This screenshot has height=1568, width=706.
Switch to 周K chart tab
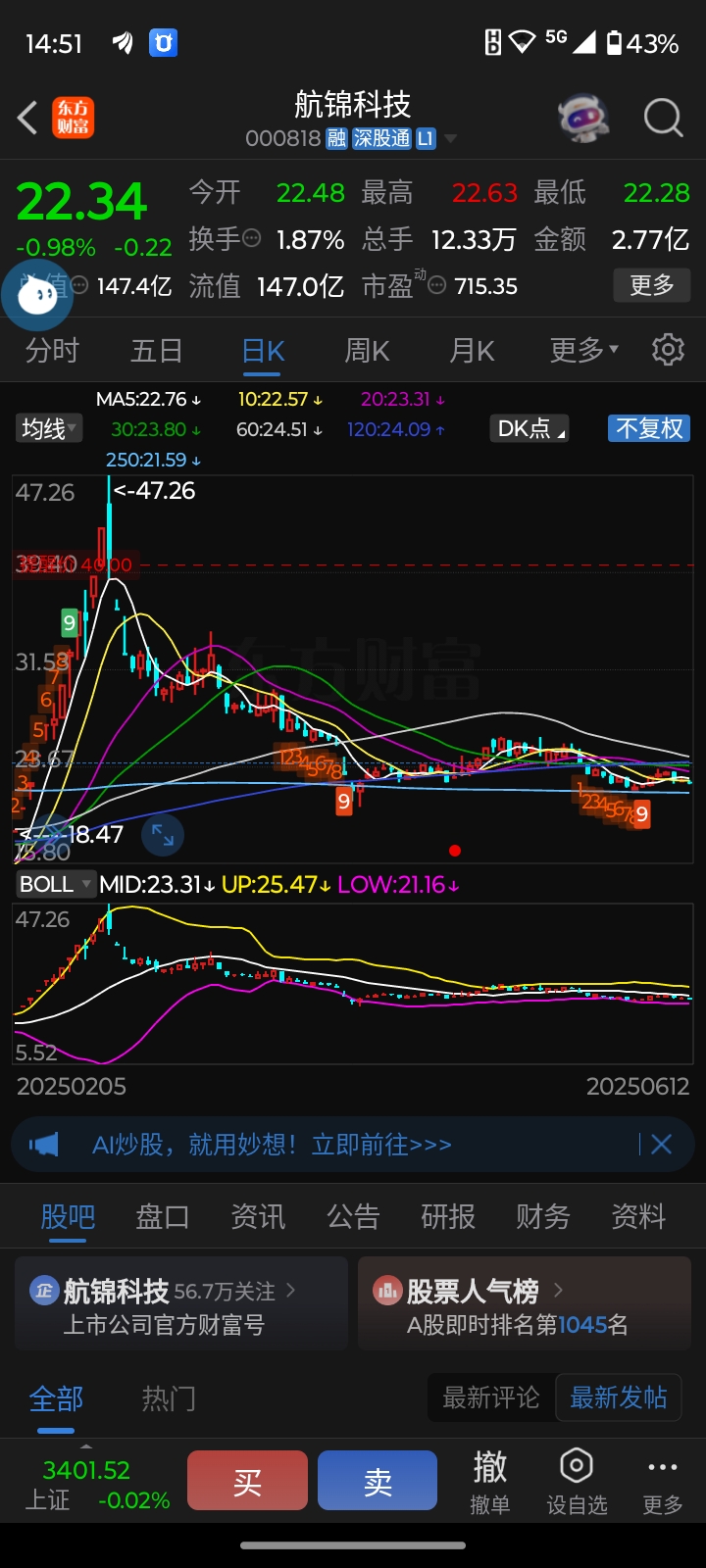pos(368,350)
